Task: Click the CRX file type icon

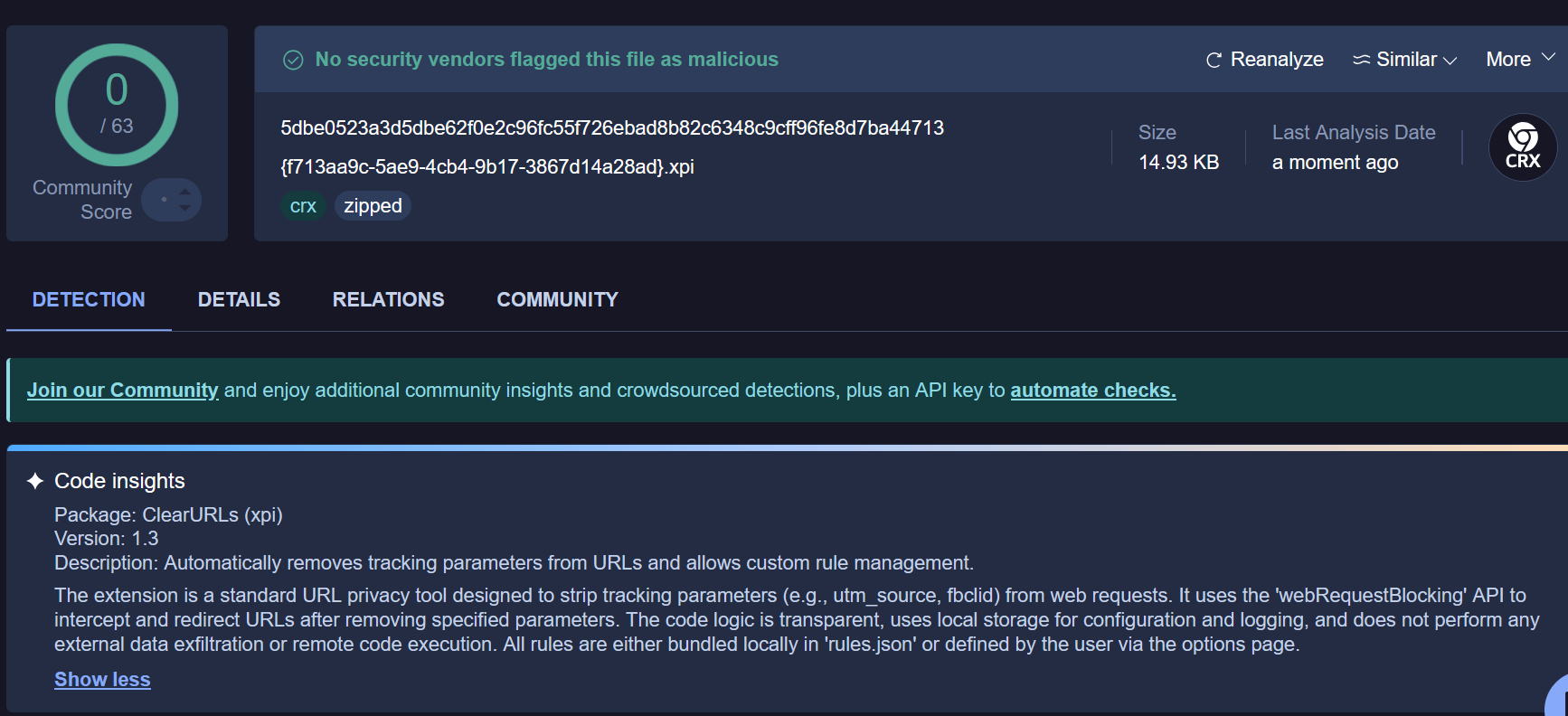Action: [1523, 147]
